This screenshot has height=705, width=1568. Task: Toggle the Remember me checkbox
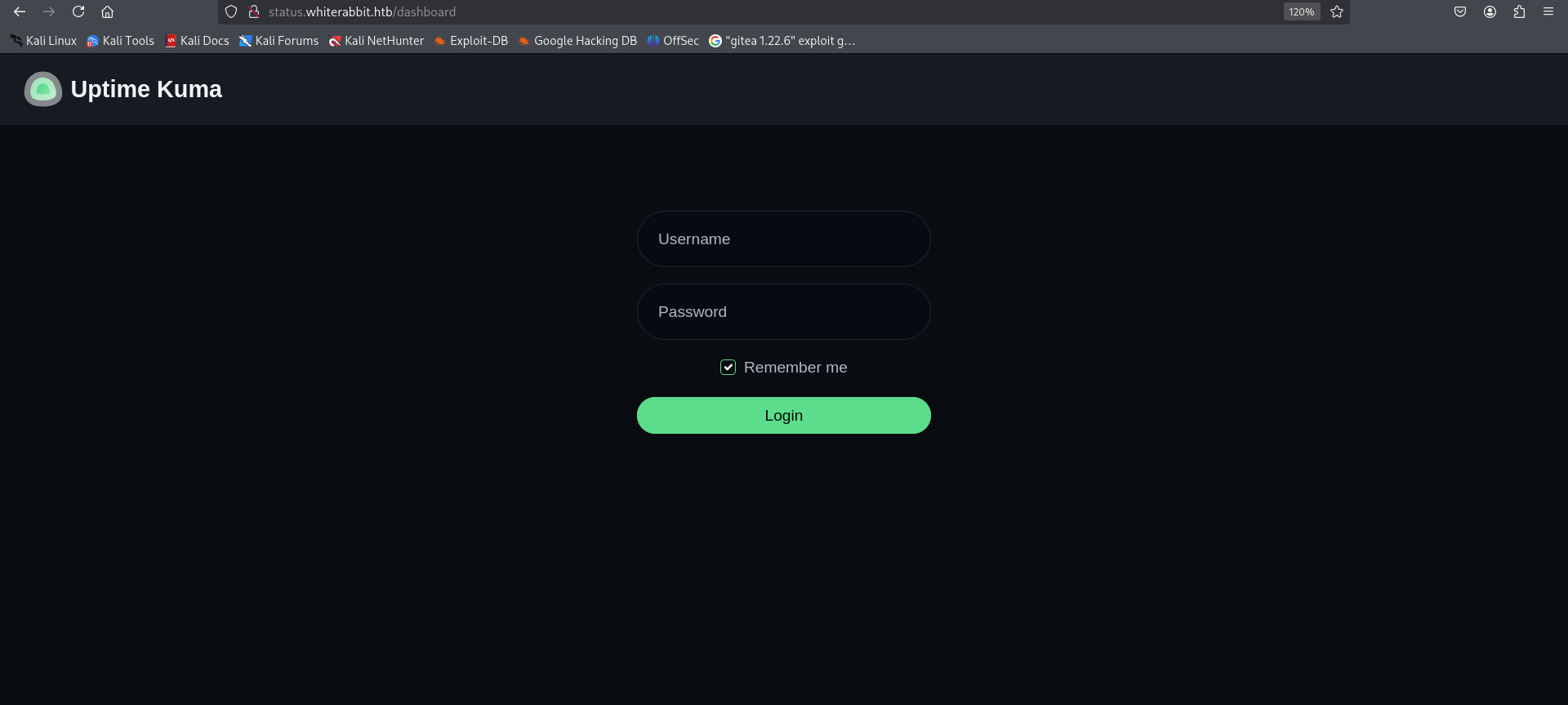(x=728, y=368)
